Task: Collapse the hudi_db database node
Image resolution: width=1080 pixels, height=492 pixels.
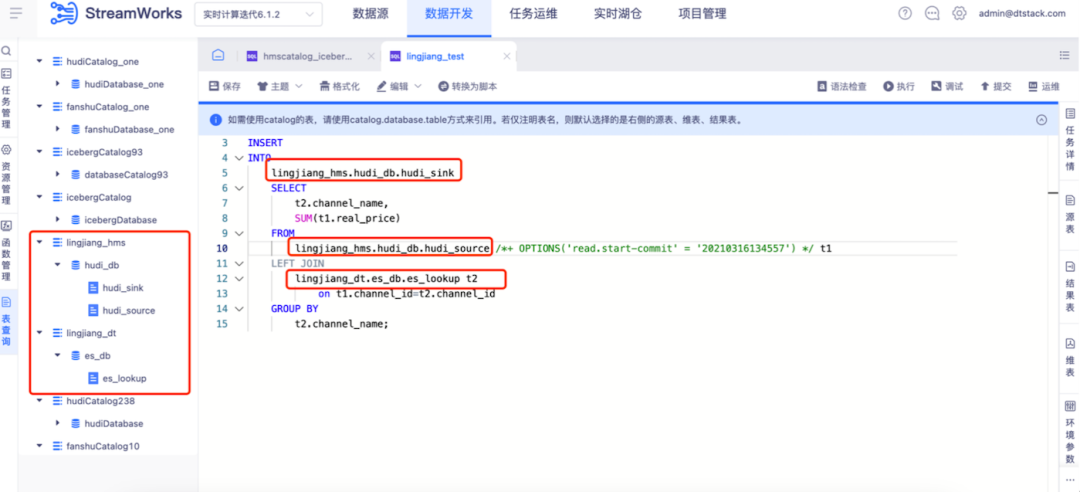Action: 57,265
